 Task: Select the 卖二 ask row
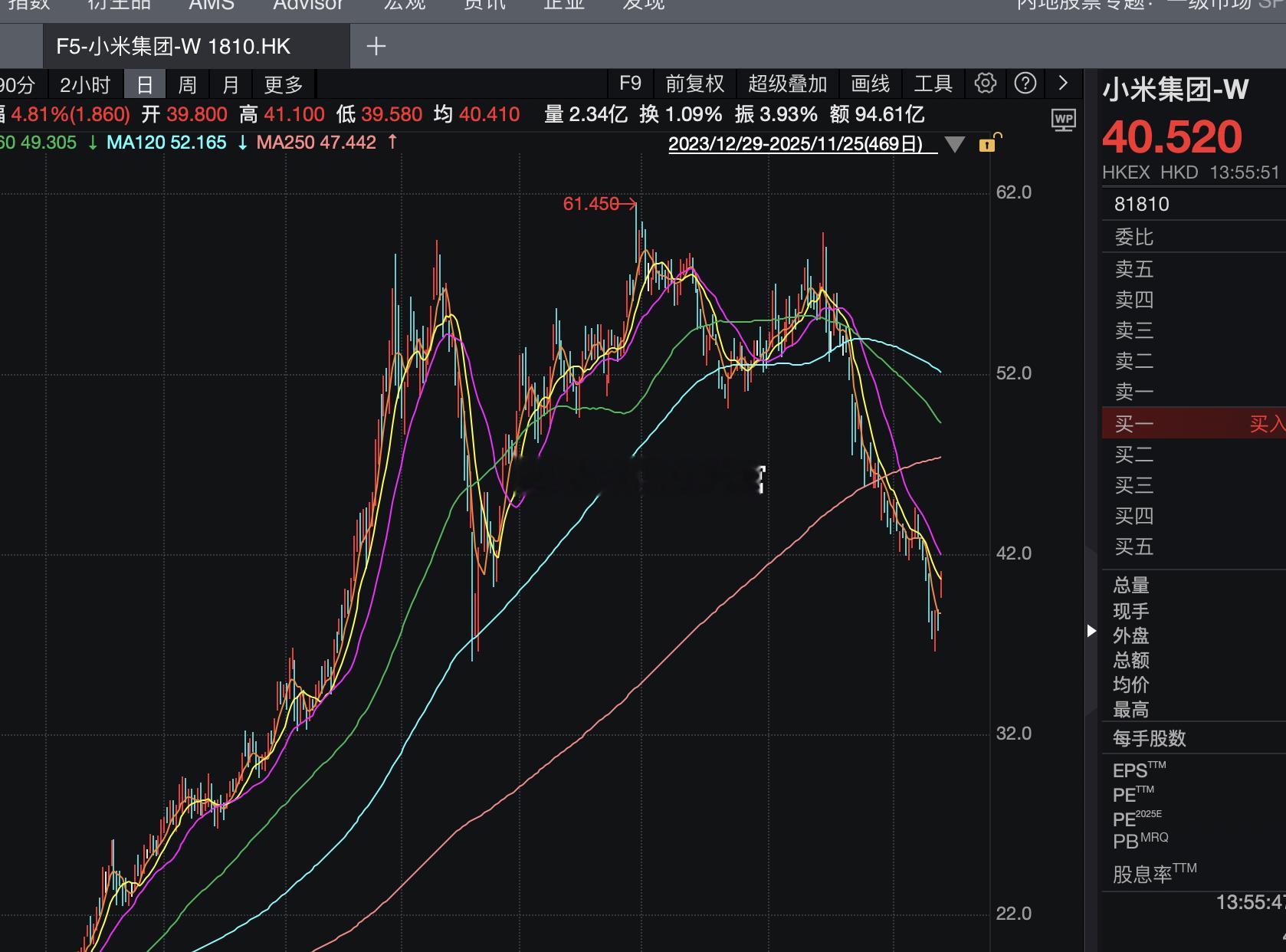(1194, 361)
